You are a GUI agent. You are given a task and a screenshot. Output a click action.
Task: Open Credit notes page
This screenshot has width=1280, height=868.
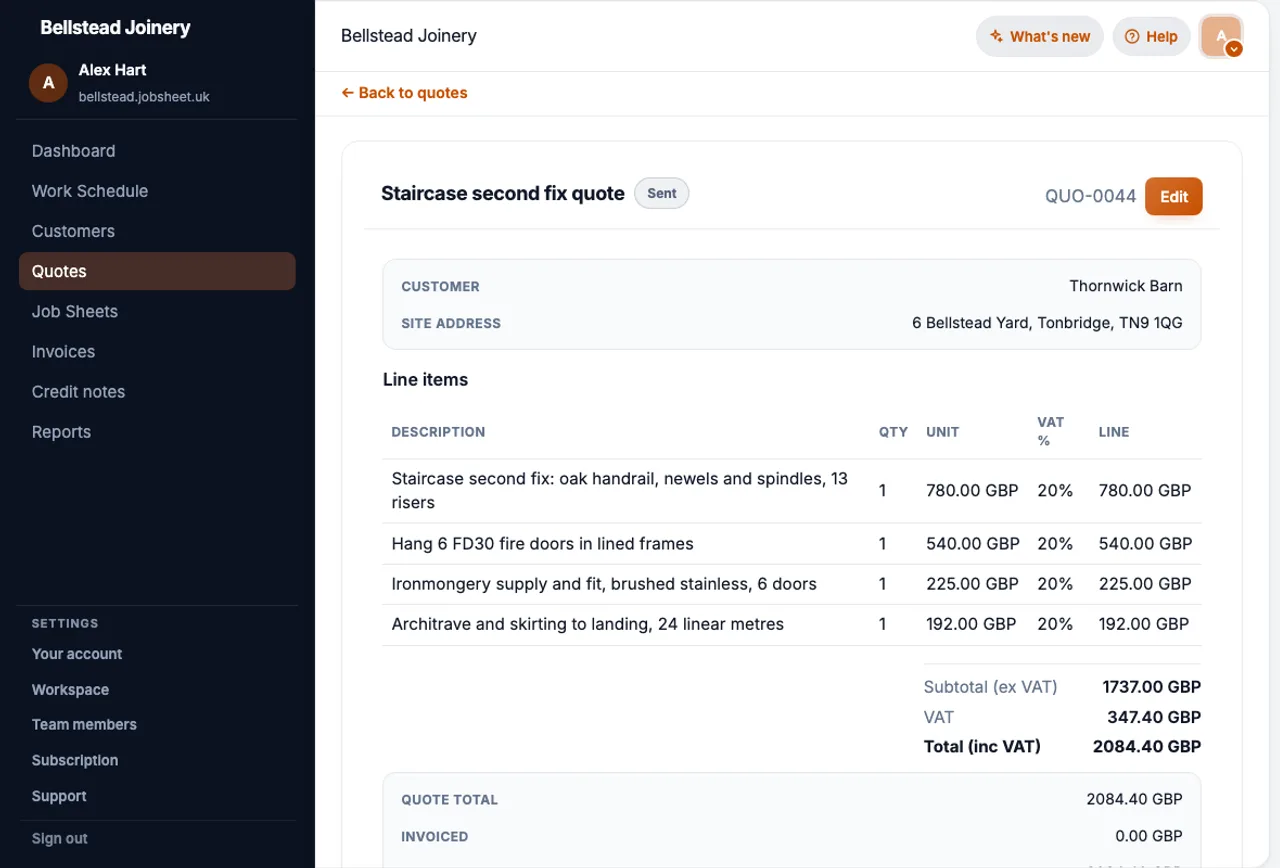pos(157,391)
